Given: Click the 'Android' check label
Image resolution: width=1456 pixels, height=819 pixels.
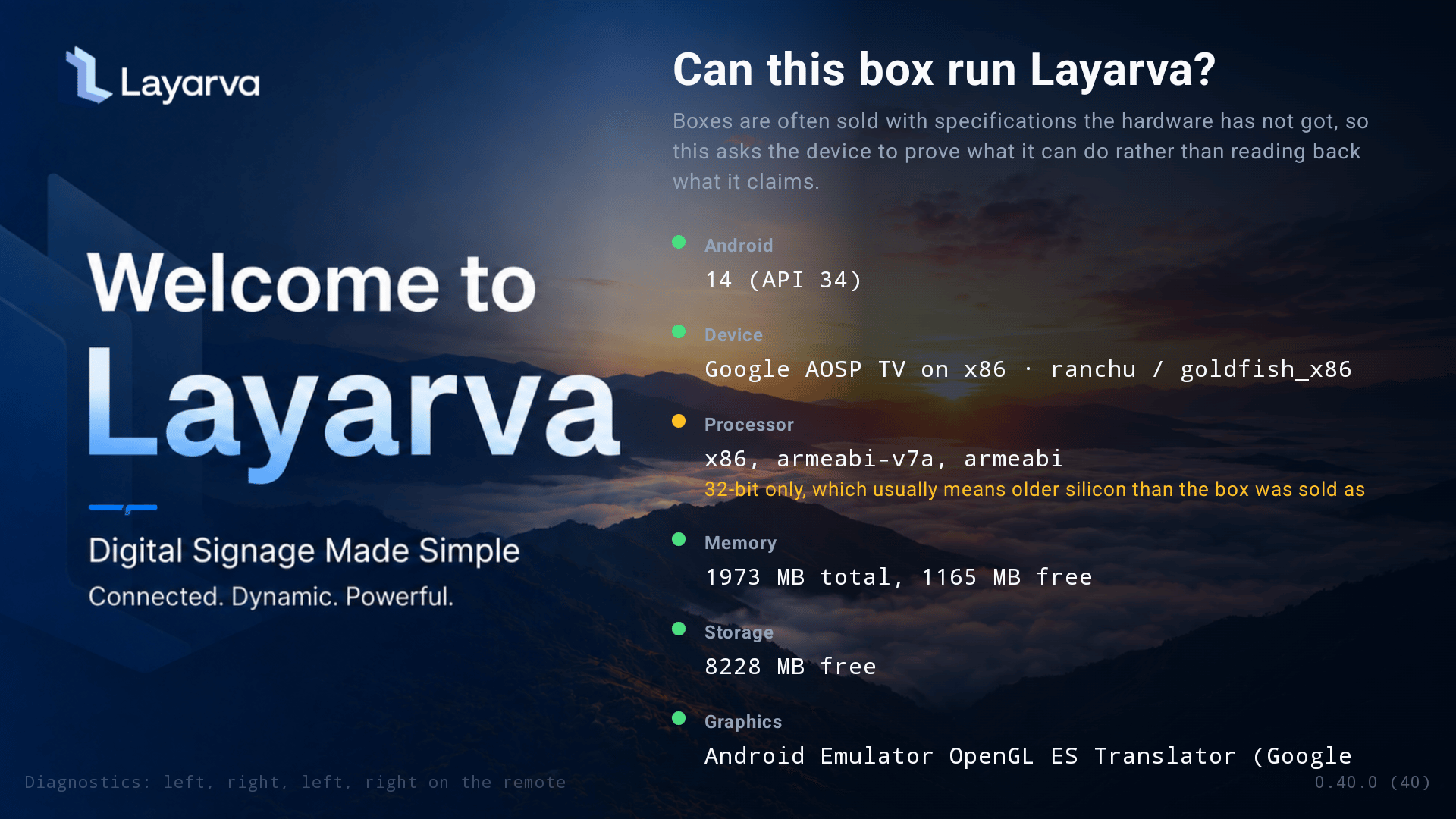Looking at the screenshot, I should [739, 246].
